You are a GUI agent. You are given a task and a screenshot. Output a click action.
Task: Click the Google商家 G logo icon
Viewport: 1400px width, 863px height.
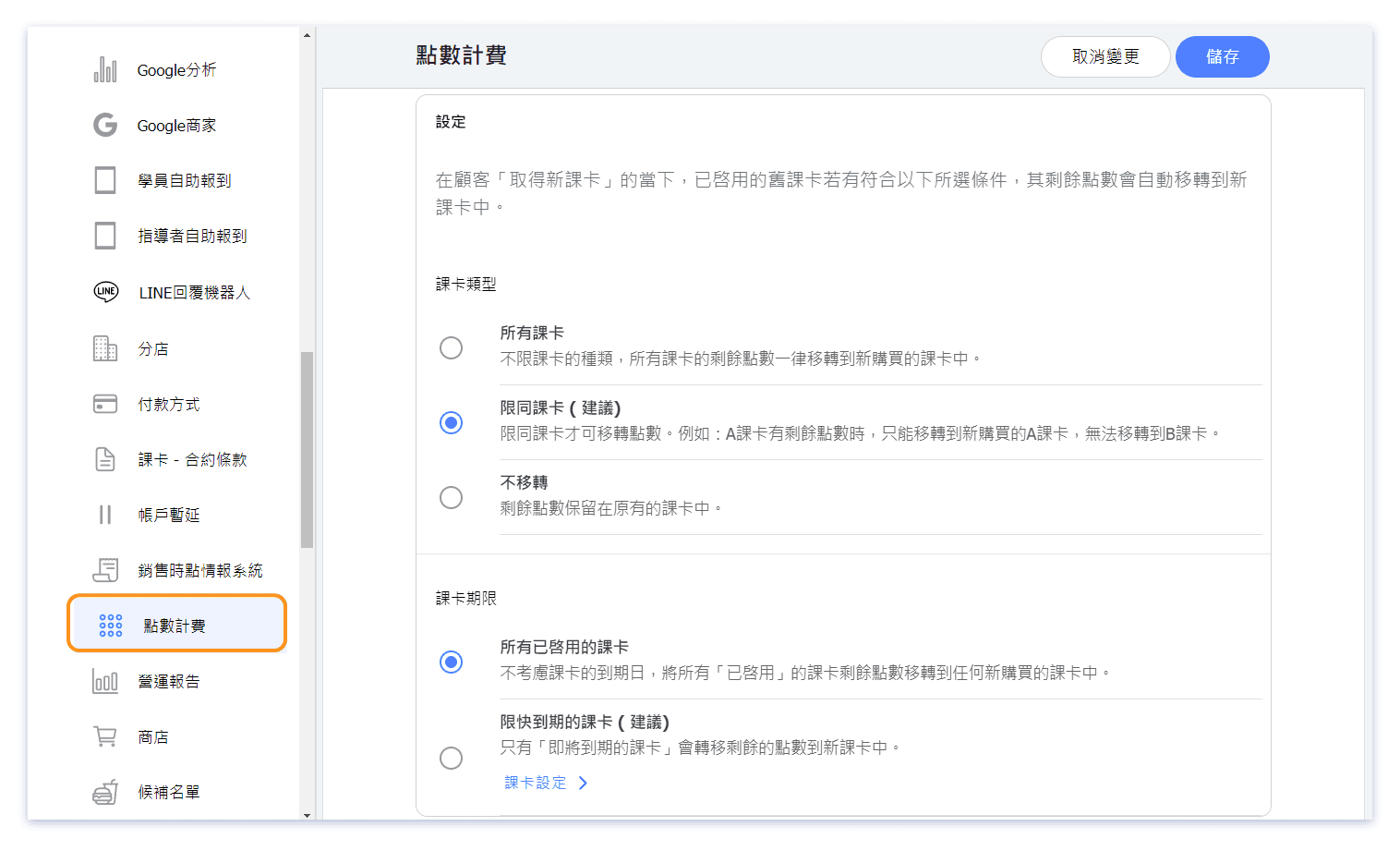pyautogui.click(x=105, y=125)
